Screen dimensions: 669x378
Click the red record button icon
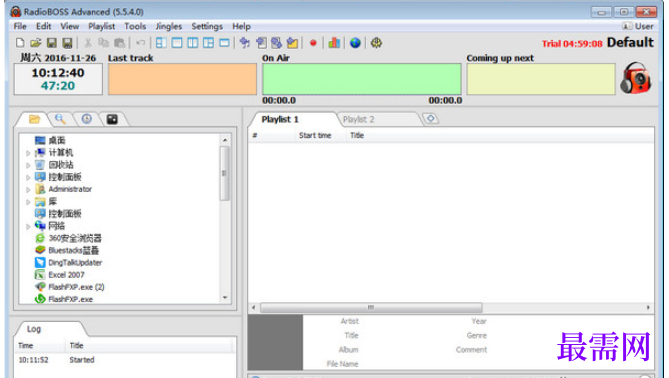click(x=313, y=43)
